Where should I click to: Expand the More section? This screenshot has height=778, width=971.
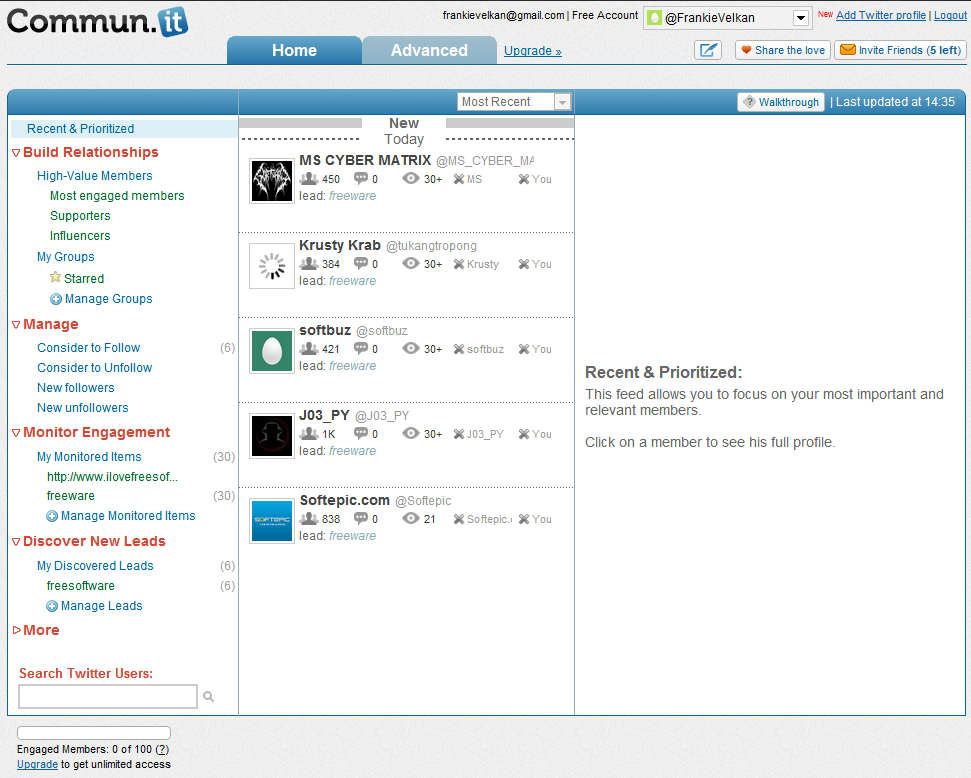16,630
